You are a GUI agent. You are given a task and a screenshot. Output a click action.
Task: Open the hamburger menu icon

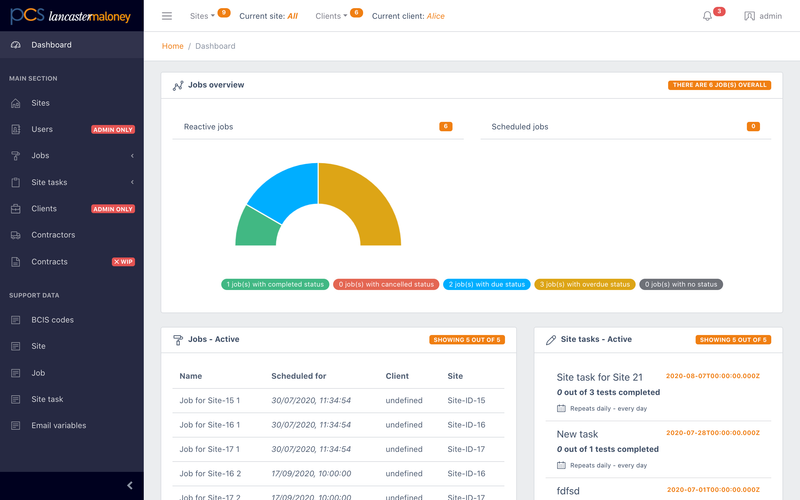167,16
